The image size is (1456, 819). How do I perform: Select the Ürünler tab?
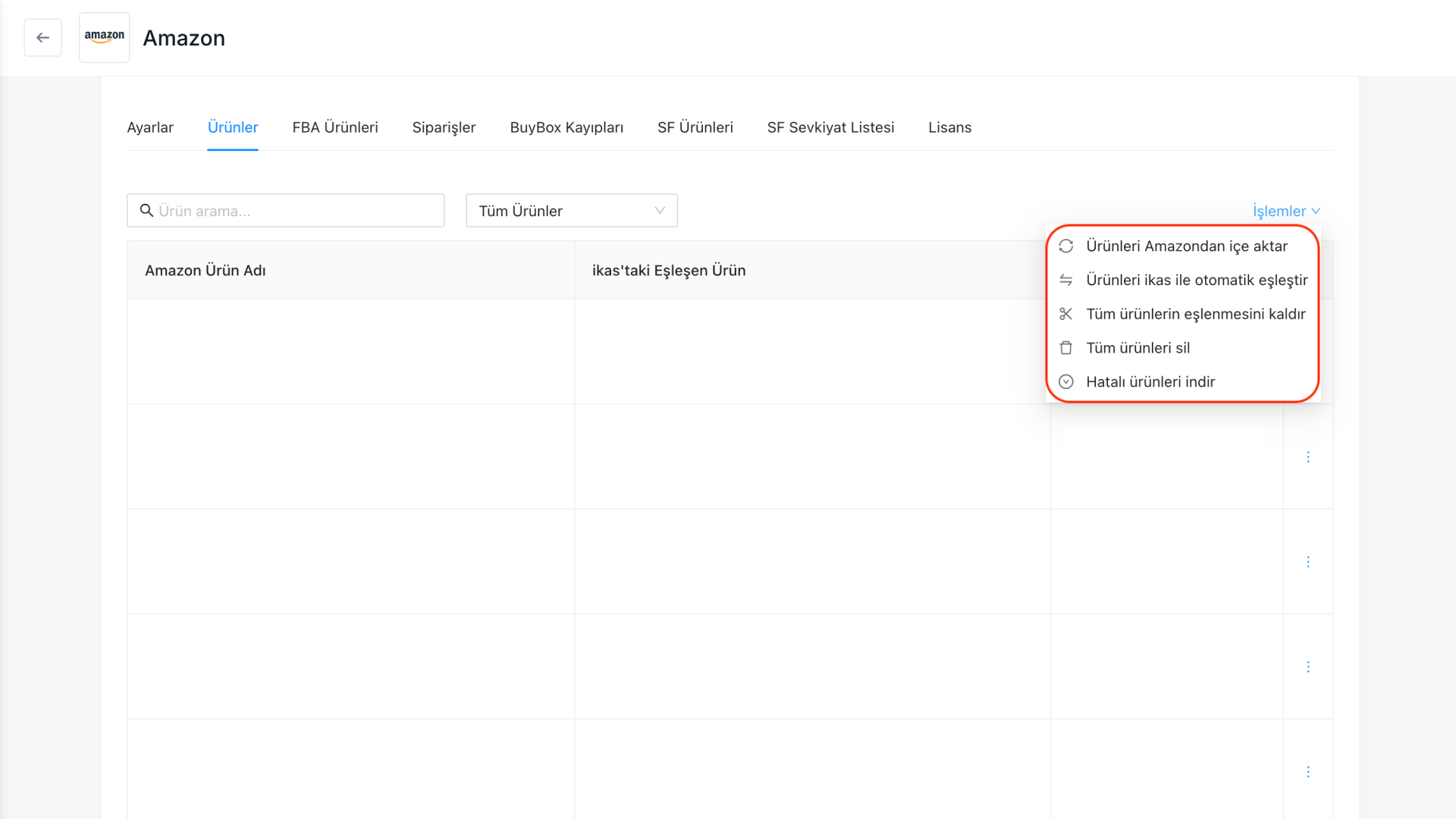tap(233, 127)
